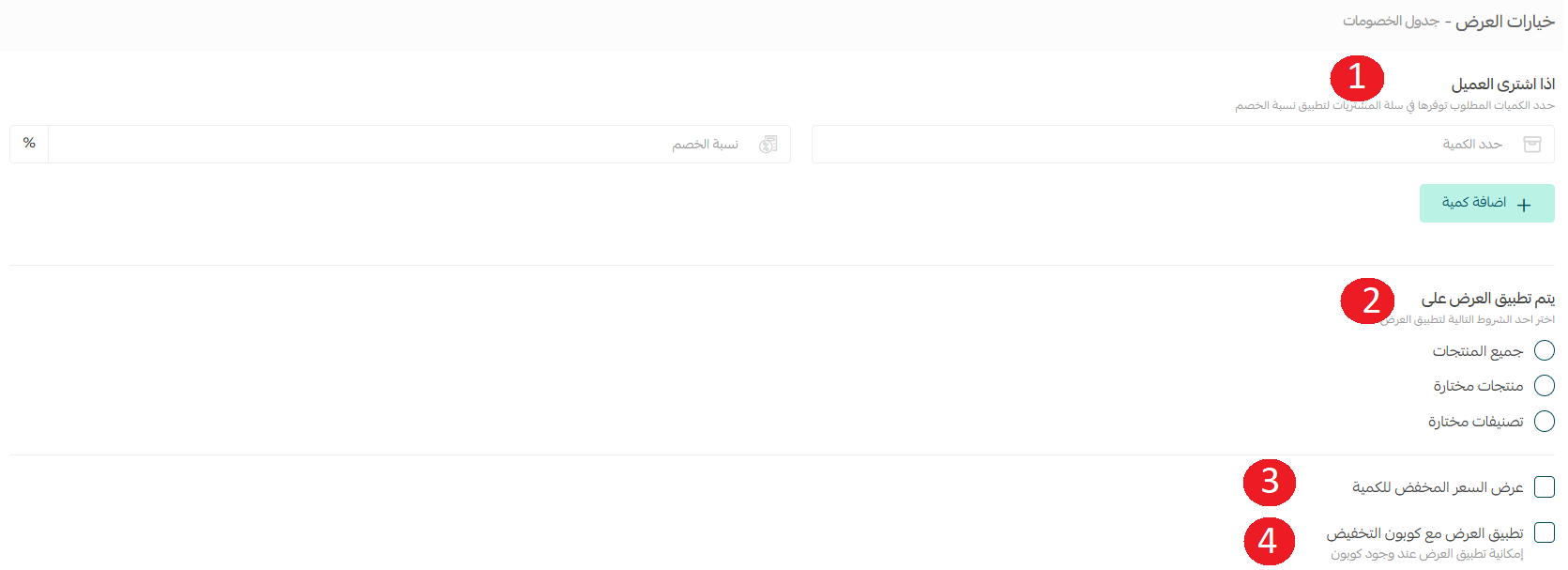Click the red number 4 badge

point(1269,542)
